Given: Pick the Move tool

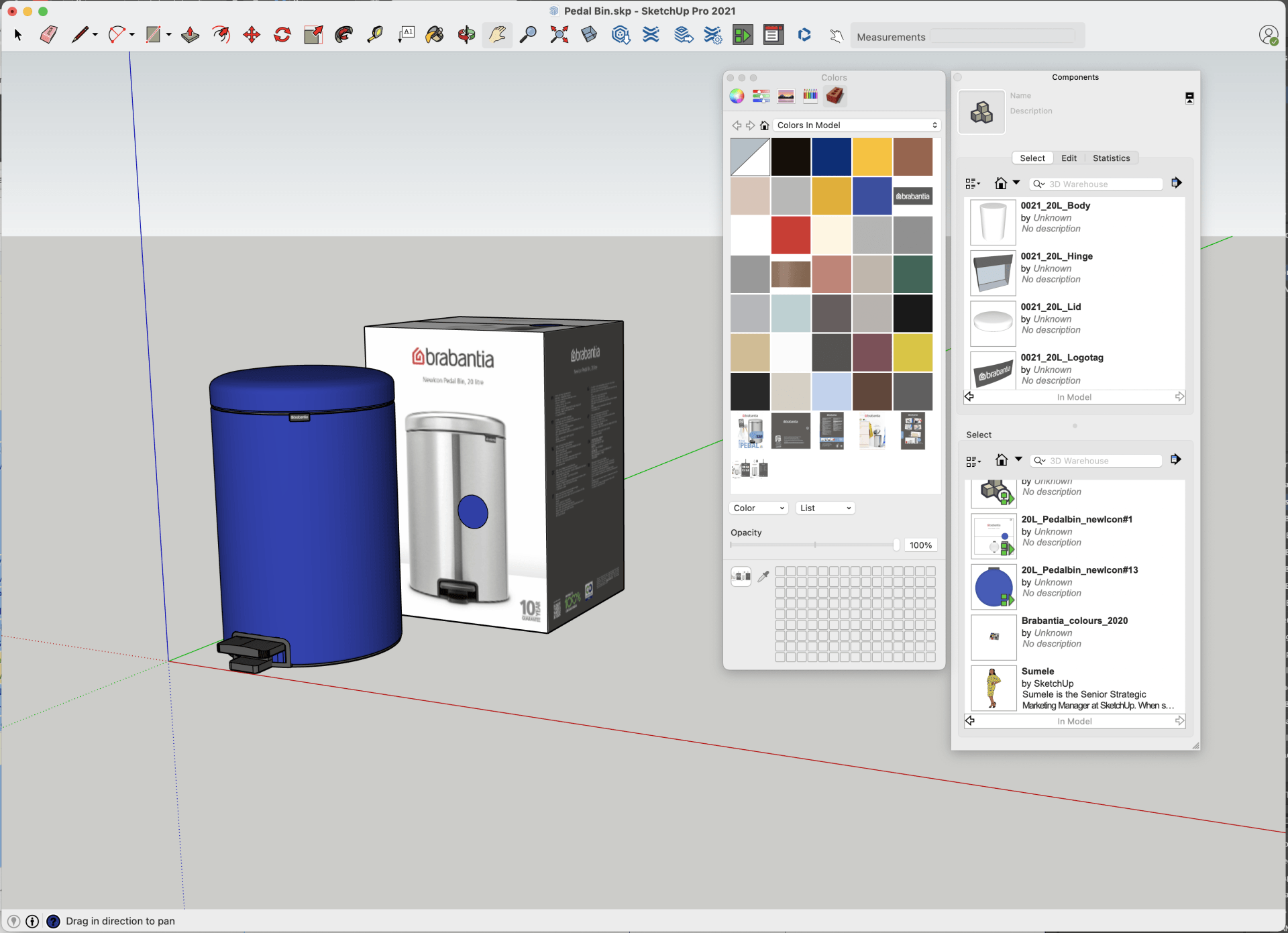Looking at the screenshot, I should (252, 34).
